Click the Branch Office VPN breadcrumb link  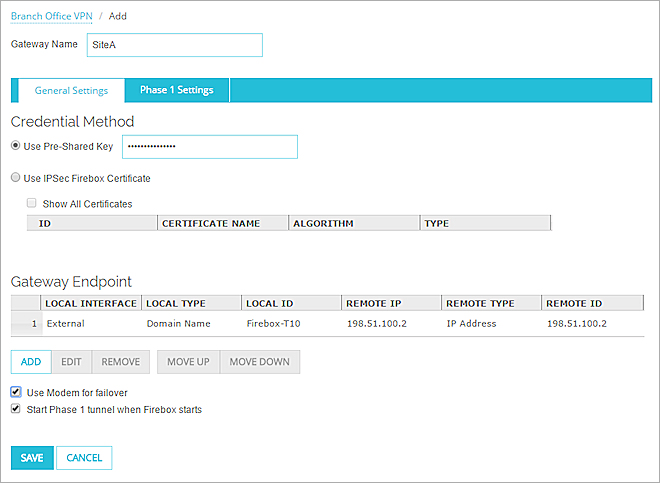(x=51, y=16)
